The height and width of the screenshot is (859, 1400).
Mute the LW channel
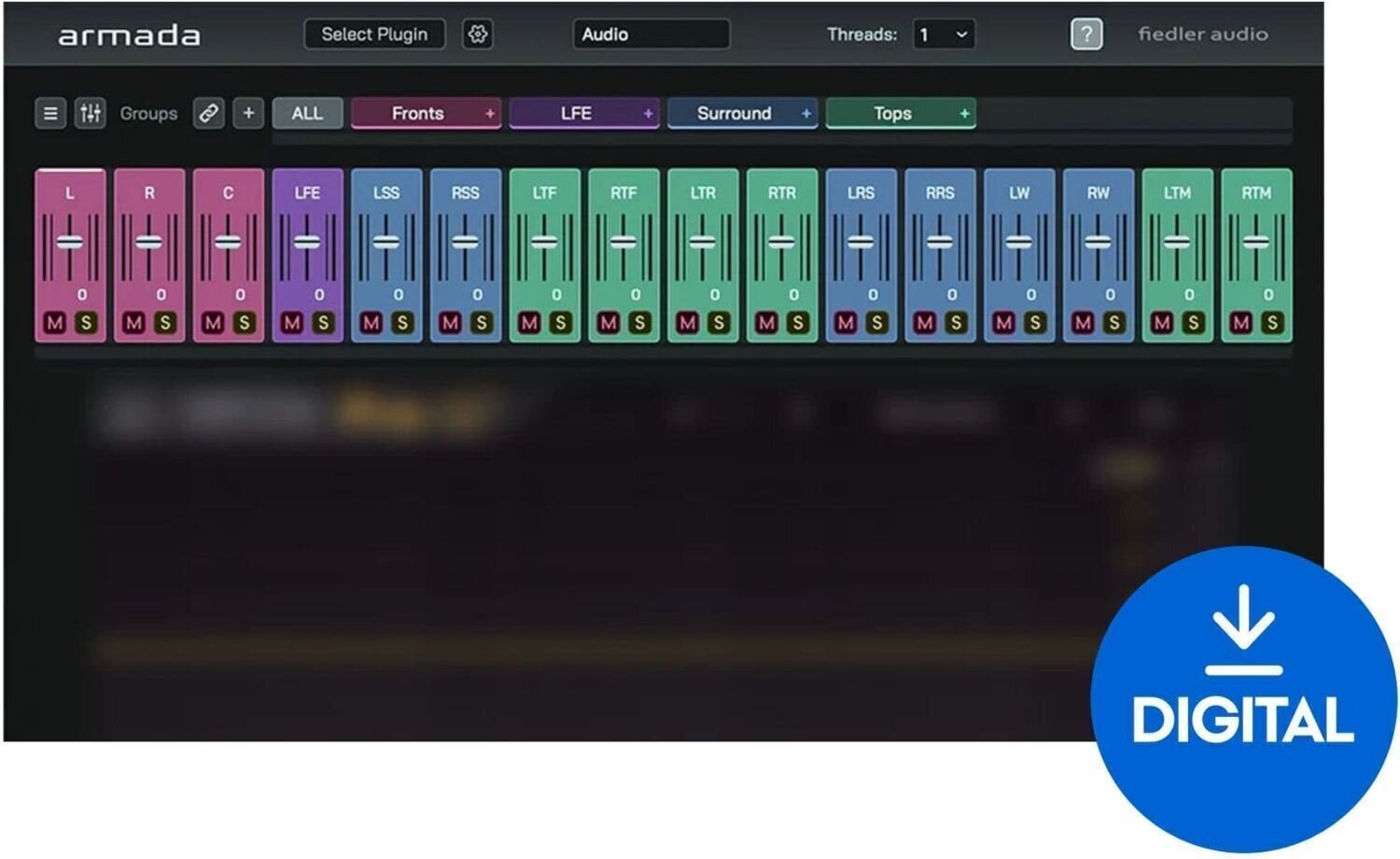click(1003, 322)
